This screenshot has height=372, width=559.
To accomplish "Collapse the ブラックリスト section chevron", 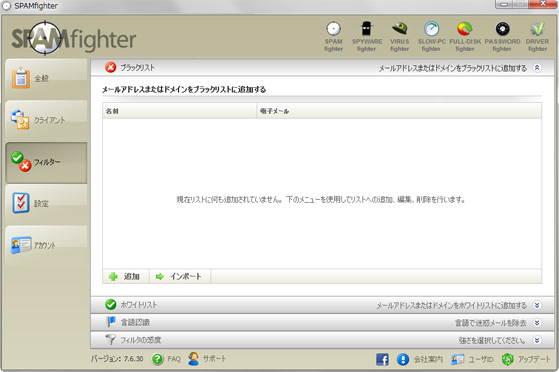I will (x=537, y=67).
